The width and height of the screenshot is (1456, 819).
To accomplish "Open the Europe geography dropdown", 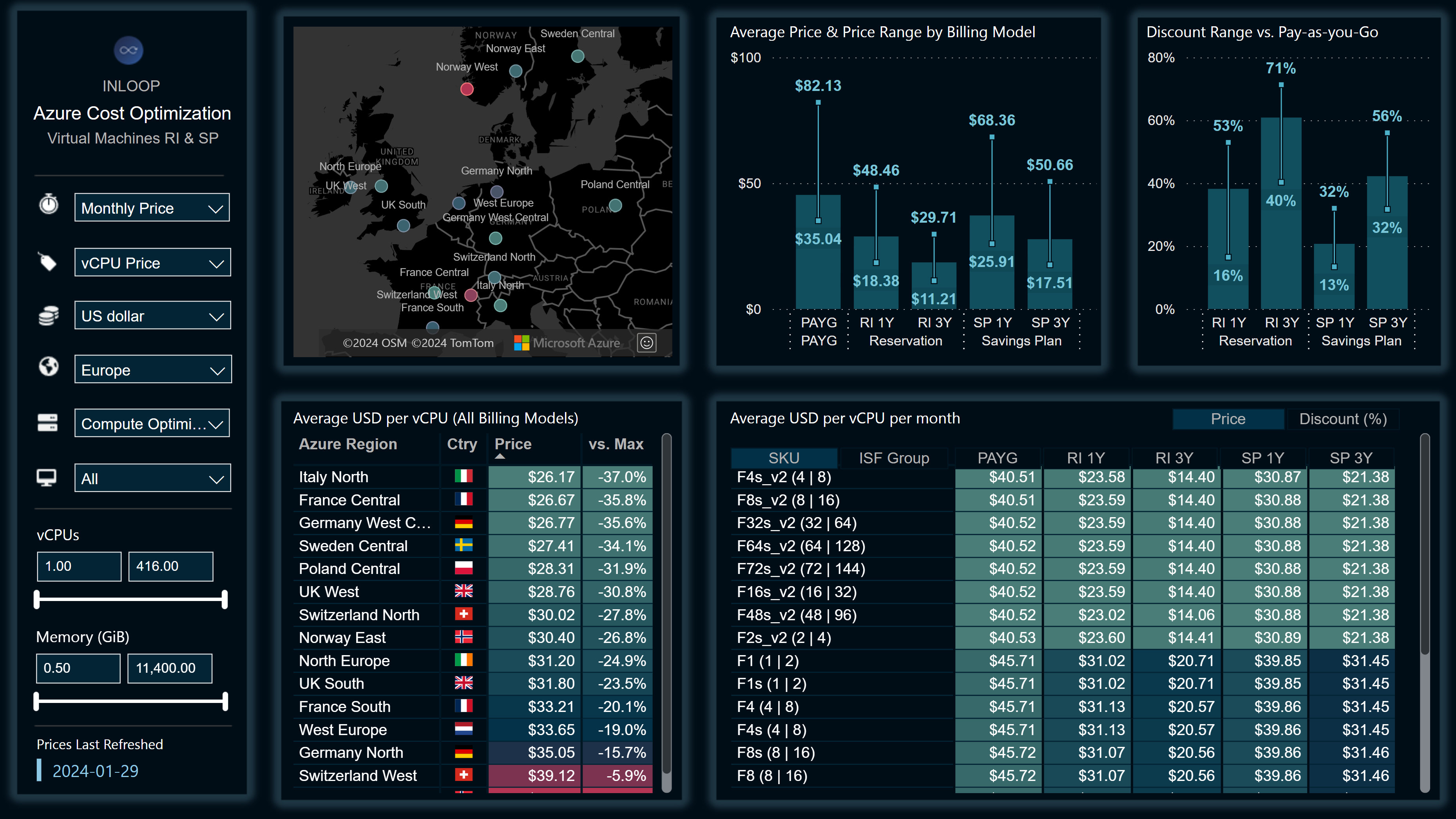I will [x=153, y=369].
